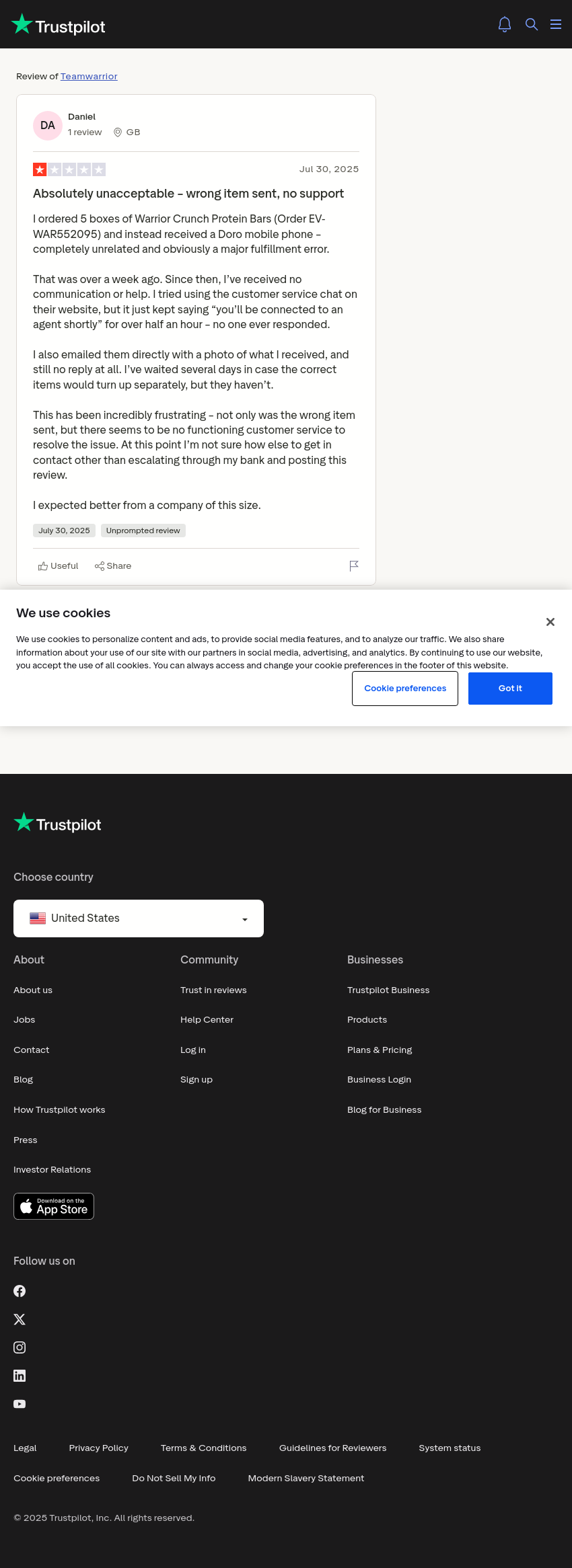The width and height of the screenshot is (572, 1568).
Task: Open About us footer link
Action: 33,990
